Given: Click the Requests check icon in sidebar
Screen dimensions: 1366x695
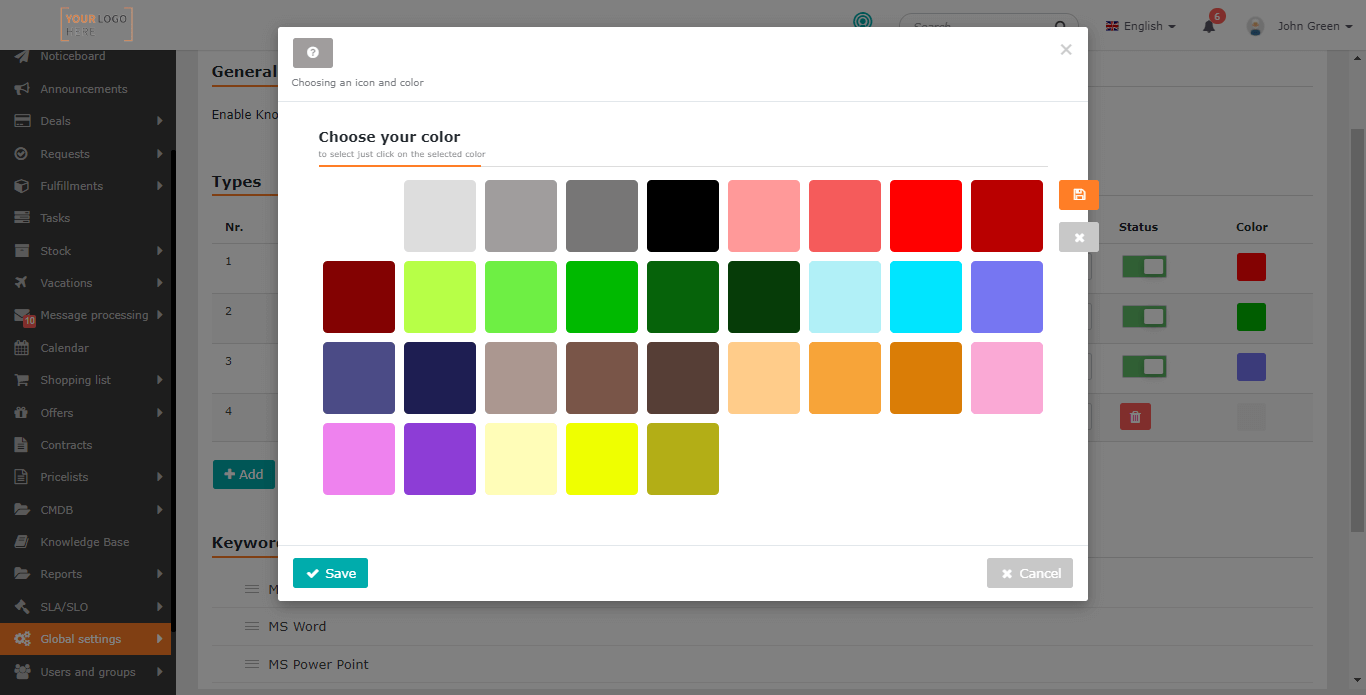Looking at the screenshot, I should (22, 154).
